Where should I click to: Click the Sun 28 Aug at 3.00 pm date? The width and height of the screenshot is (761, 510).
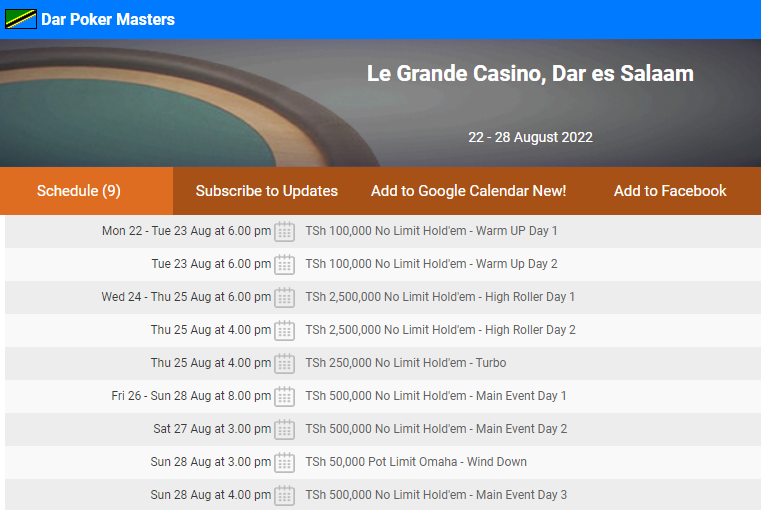pos(211,462)
